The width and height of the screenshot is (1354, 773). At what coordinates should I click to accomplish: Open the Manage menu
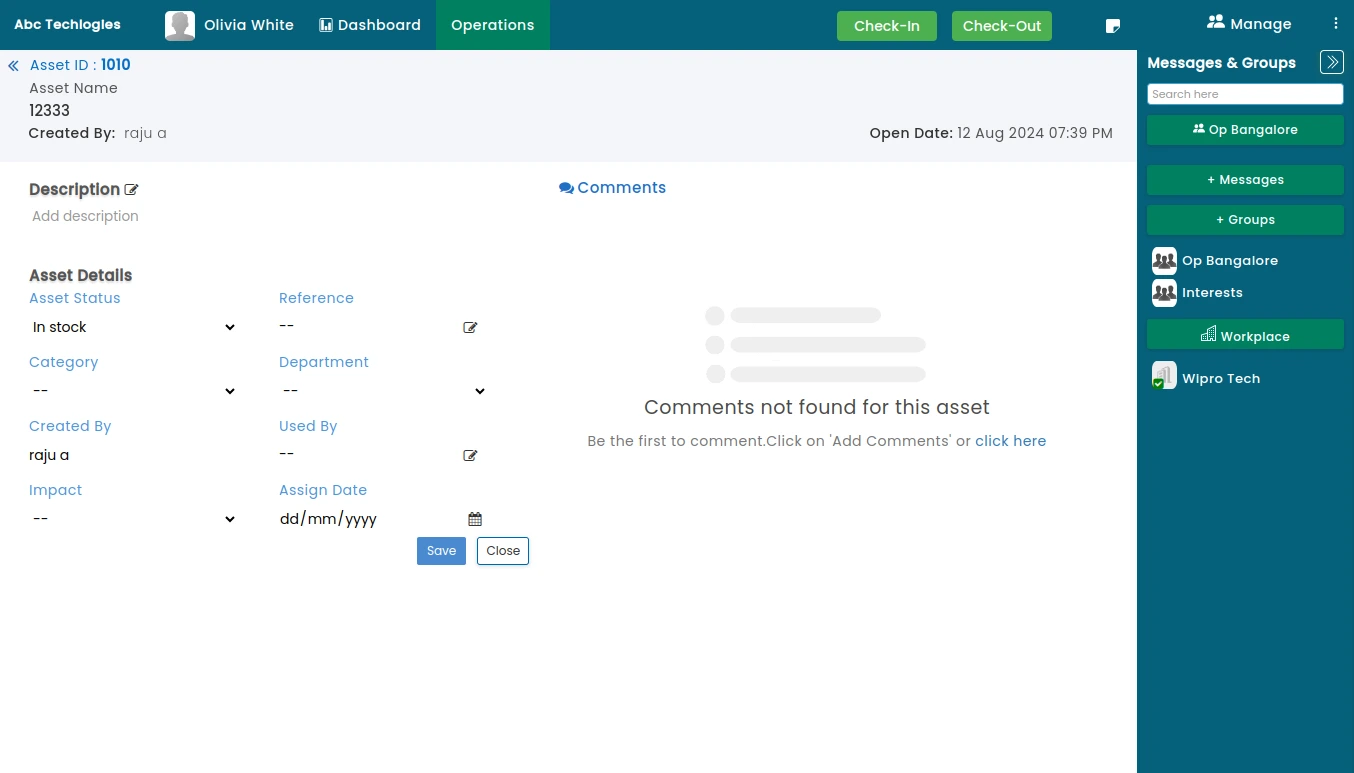1249,23
